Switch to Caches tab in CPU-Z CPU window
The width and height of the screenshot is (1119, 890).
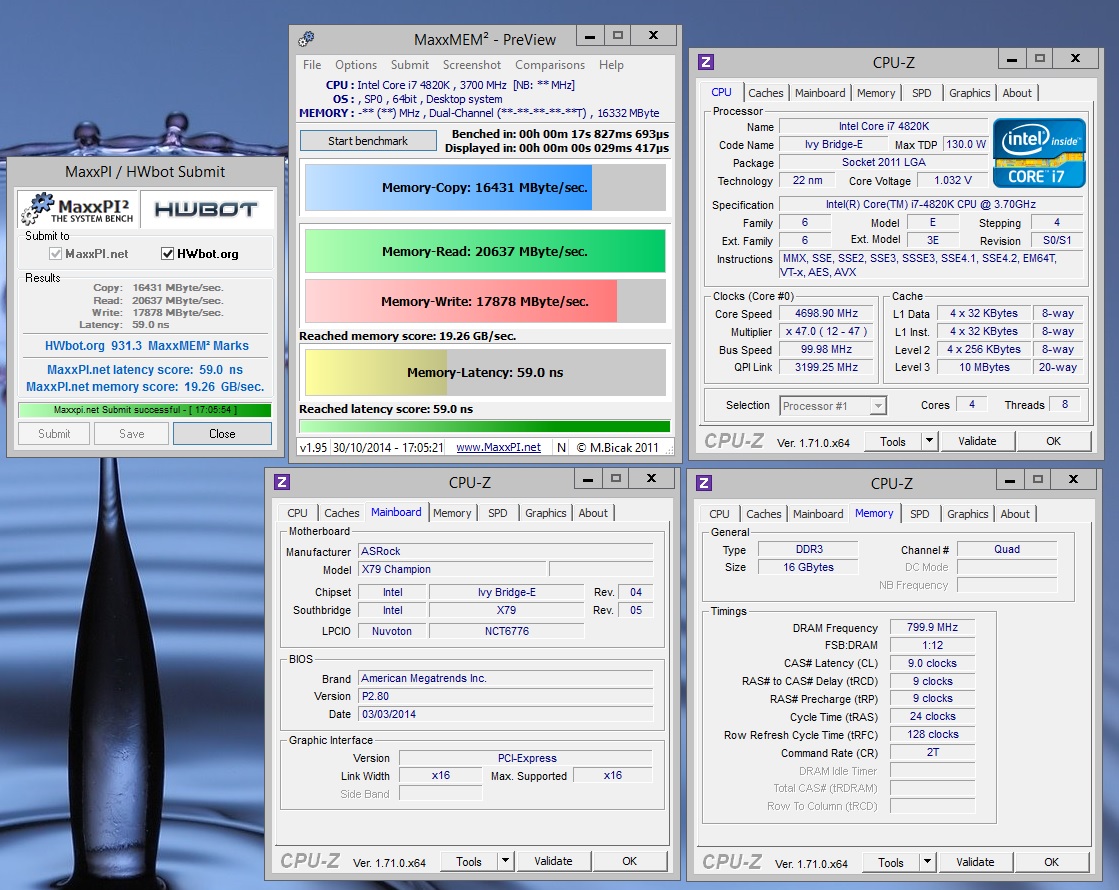[766, 93]
